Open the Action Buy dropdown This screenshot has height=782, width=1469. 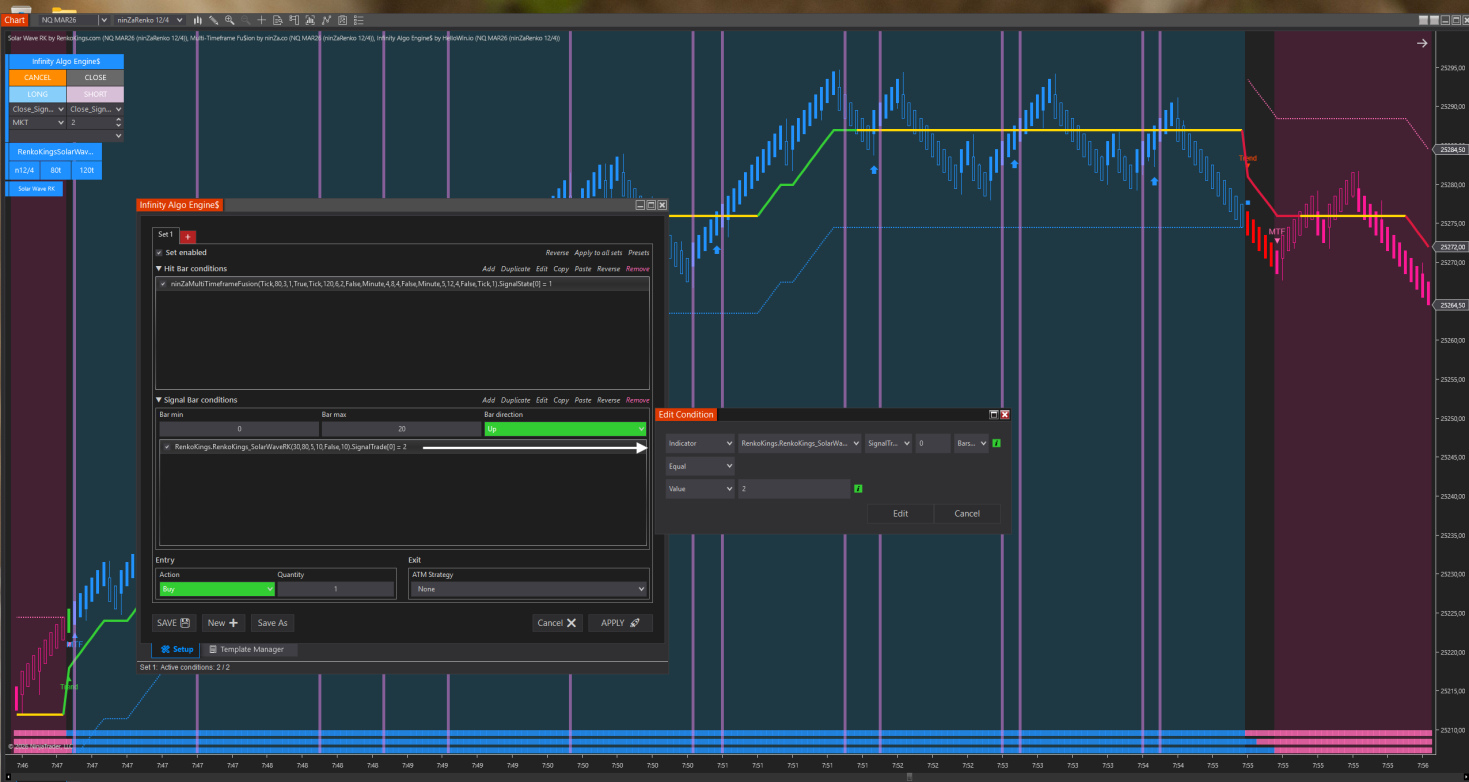[216, 589]
